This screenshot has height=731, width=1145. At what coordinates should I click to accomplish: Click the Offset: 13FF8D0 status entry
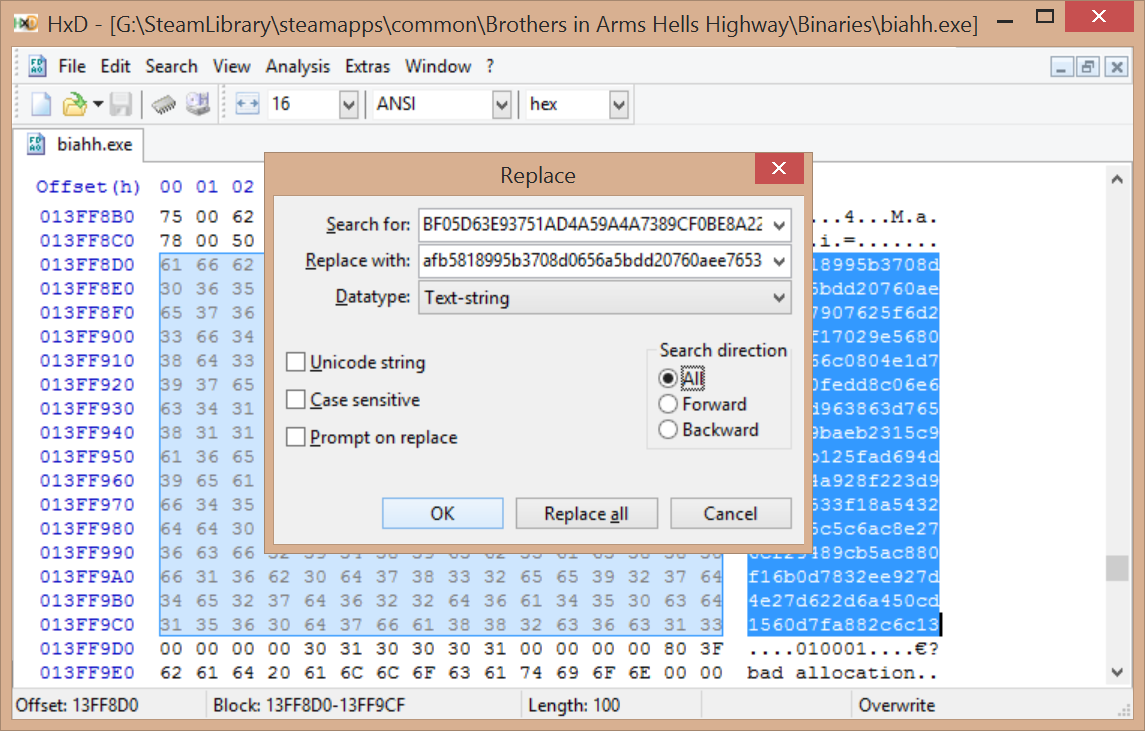click(77, 705)
